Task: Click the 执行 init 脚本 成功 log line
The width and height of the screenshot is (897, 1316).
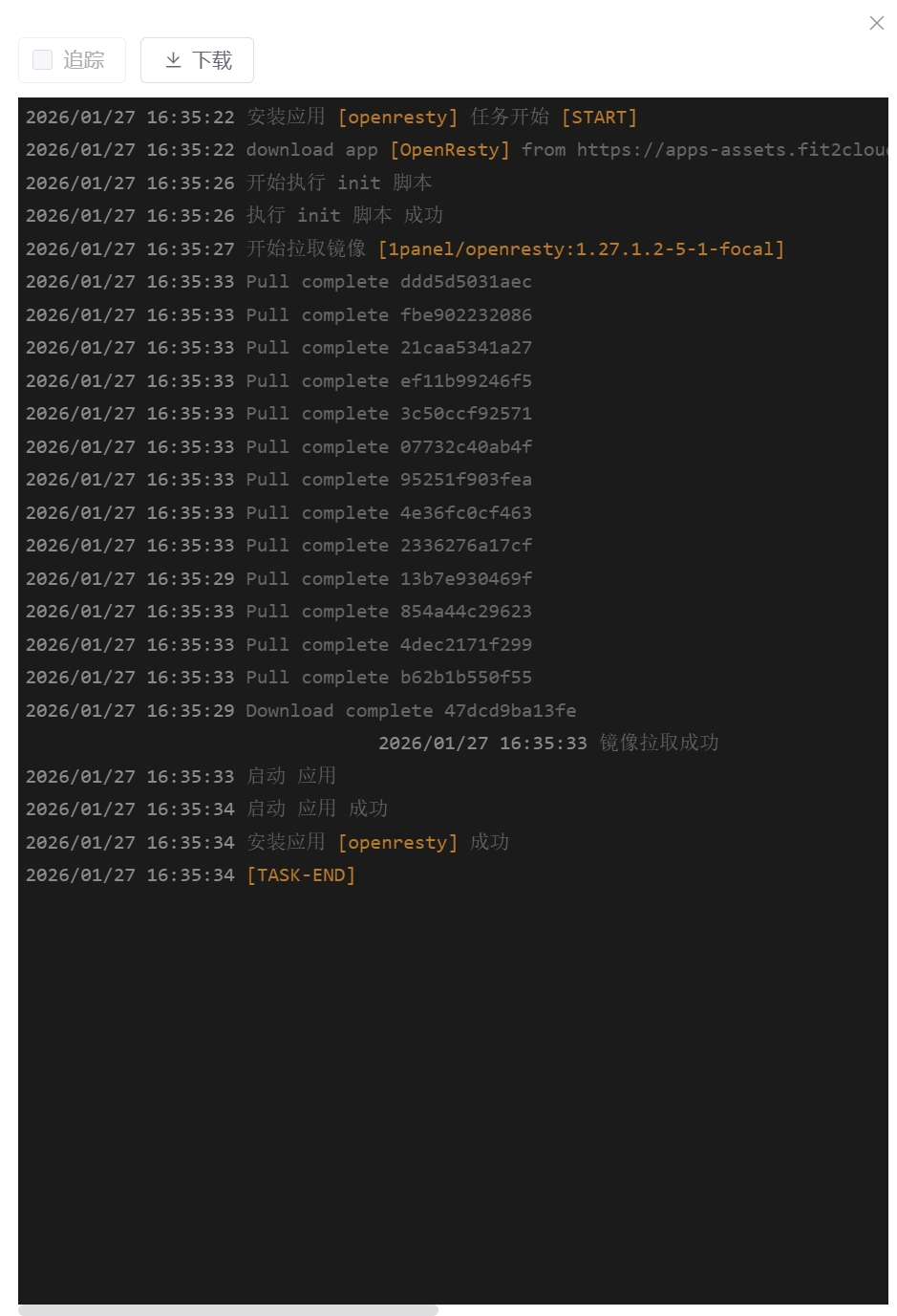Action: coord(344,216)
